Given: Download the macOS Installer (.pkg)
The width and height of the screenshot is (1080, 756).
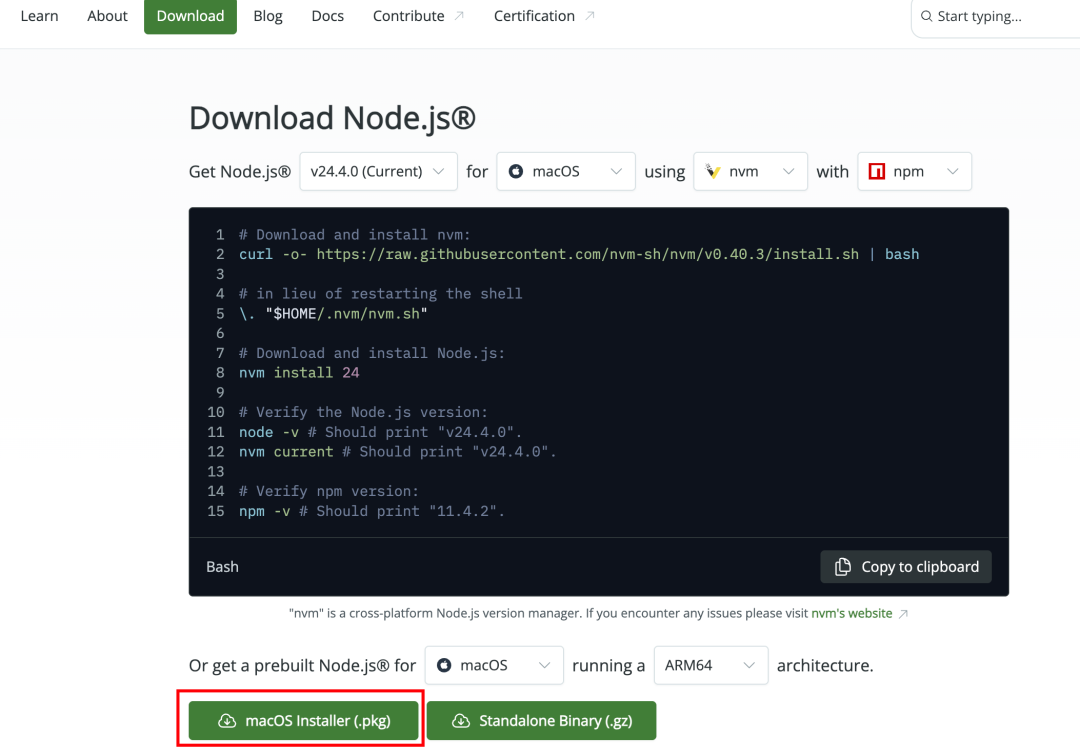Looking at the screenshot, I should tap(303, 721).
